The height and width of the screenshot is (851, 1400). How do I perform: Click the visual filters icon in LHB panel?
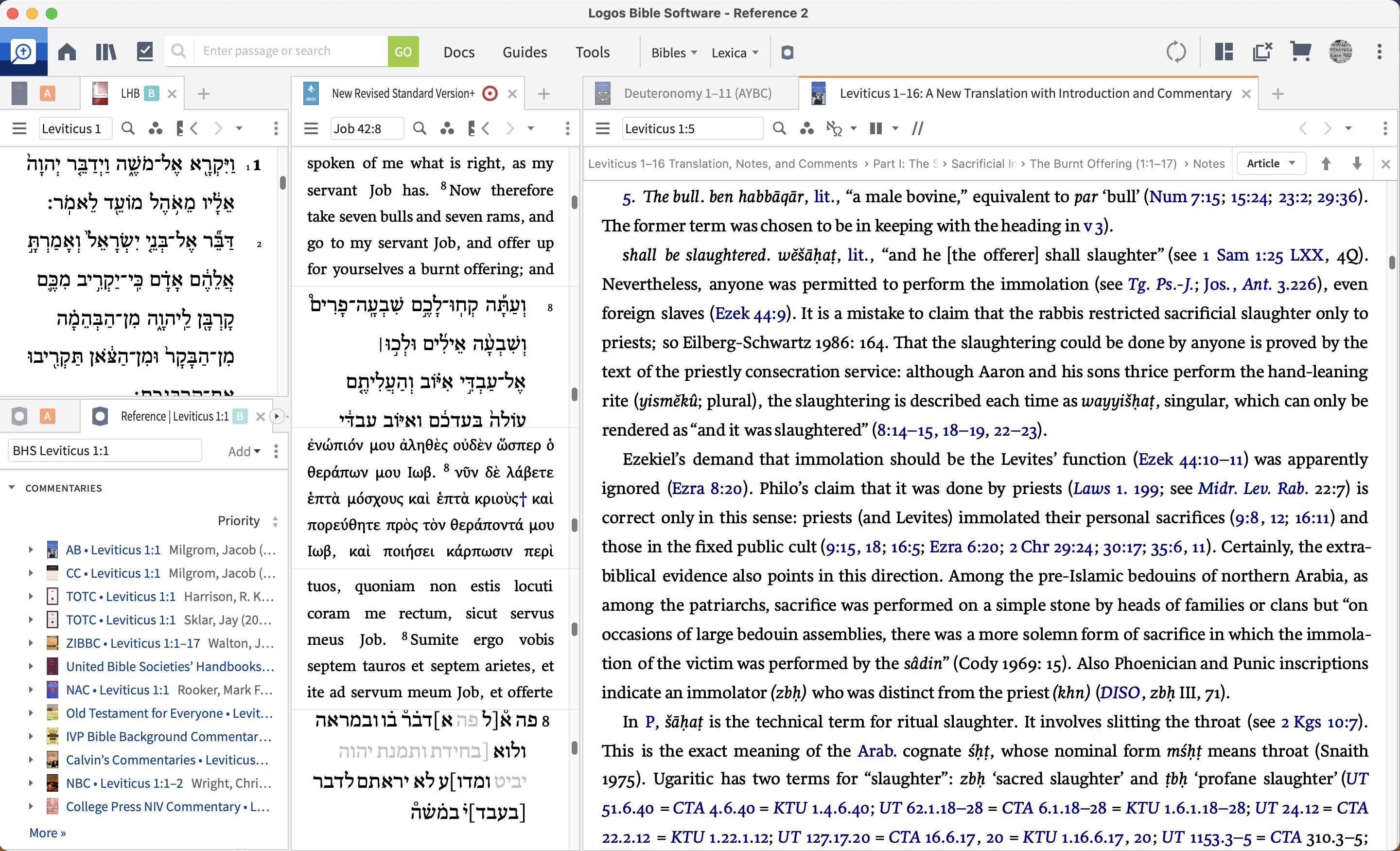click(155, 128)
